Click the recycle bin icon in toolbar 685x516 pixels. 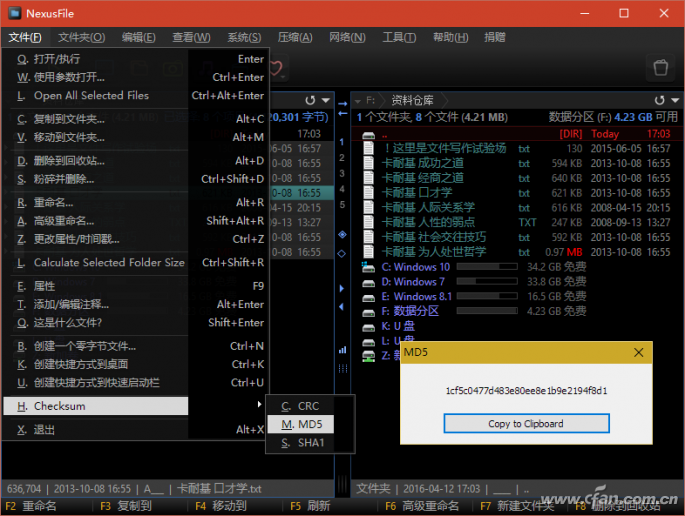pyautogui.click(x=660, y=68)
